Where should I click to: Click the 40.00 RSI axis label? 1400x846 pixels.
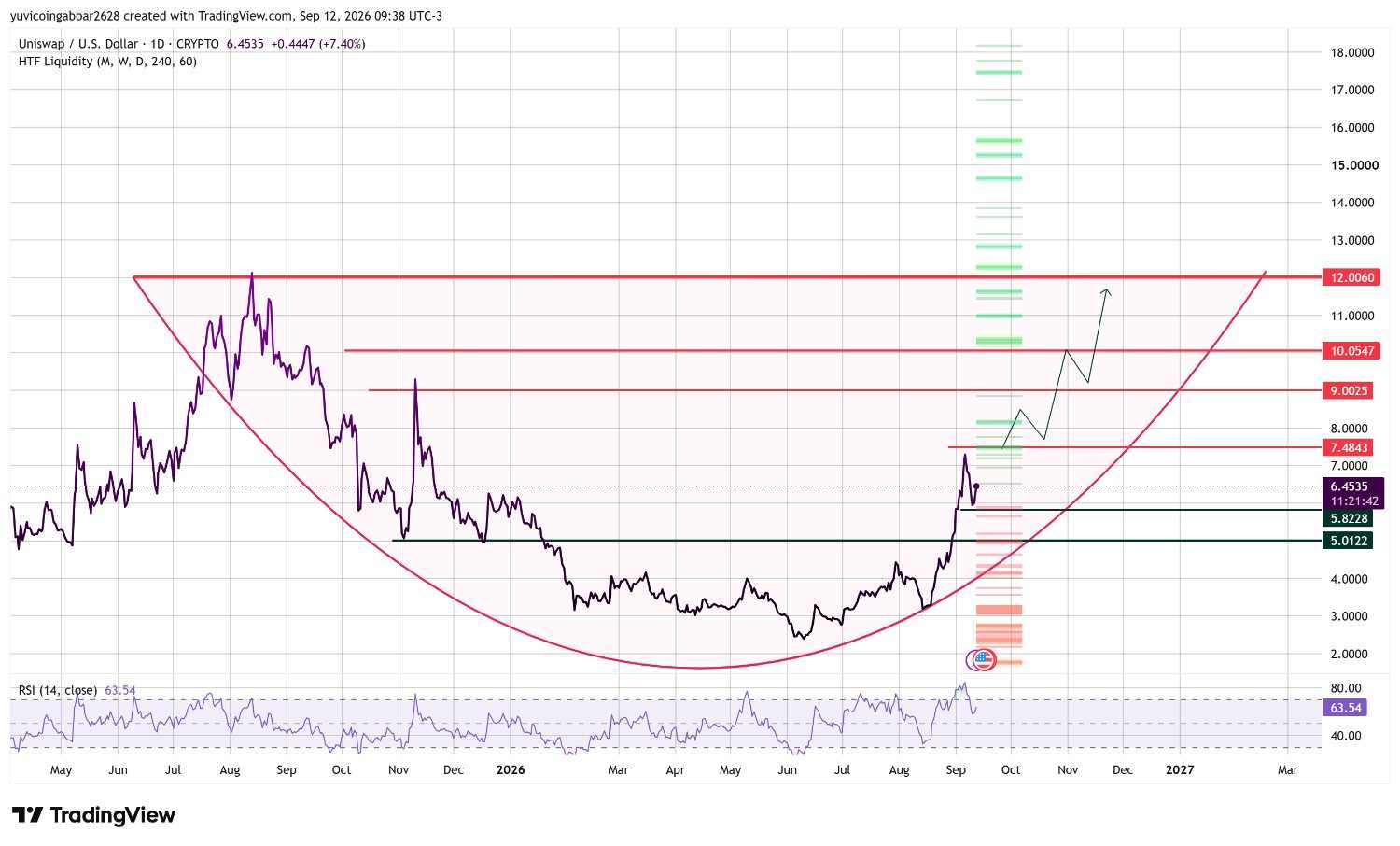tap(1345, 736)
